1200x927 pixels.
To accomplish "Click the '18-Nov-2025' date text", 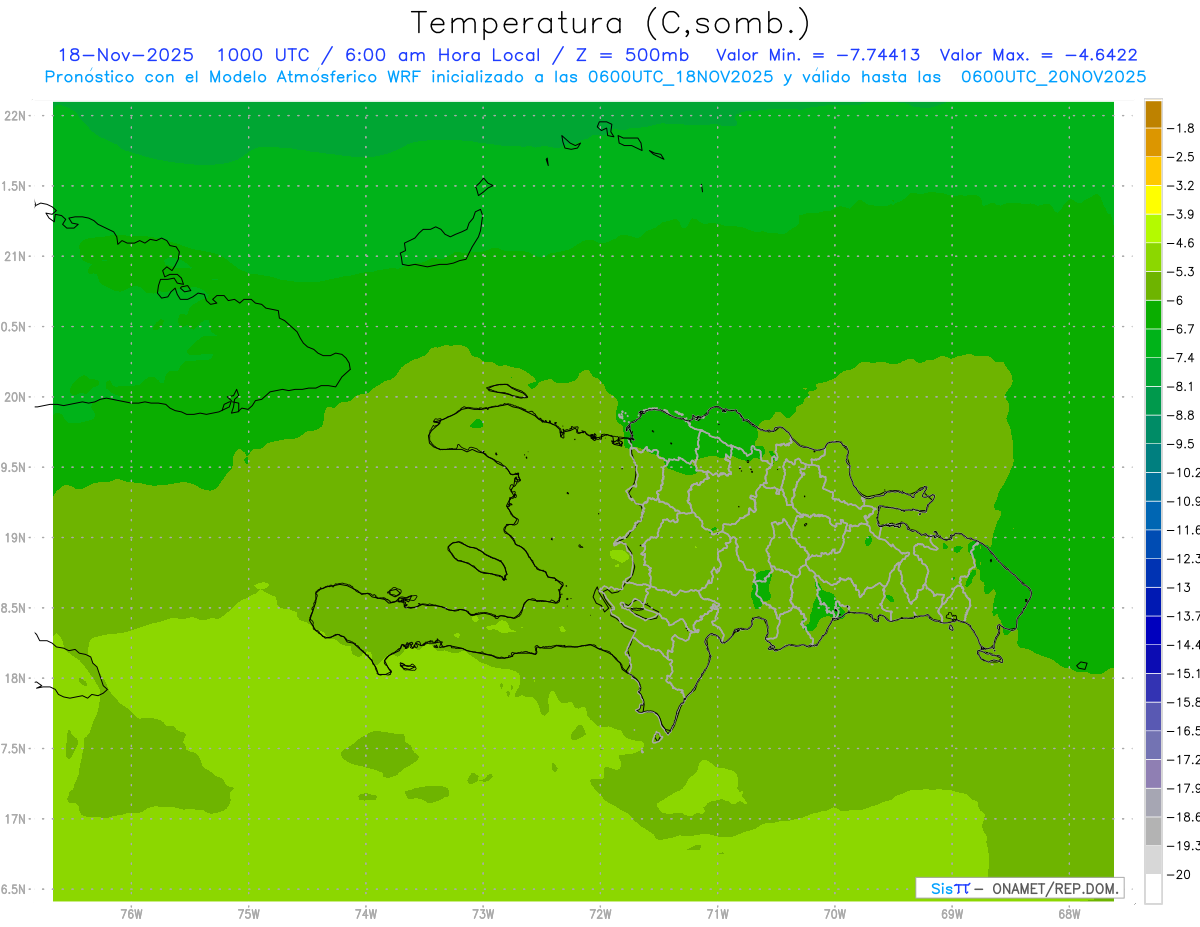I will (x=126, y=55).
